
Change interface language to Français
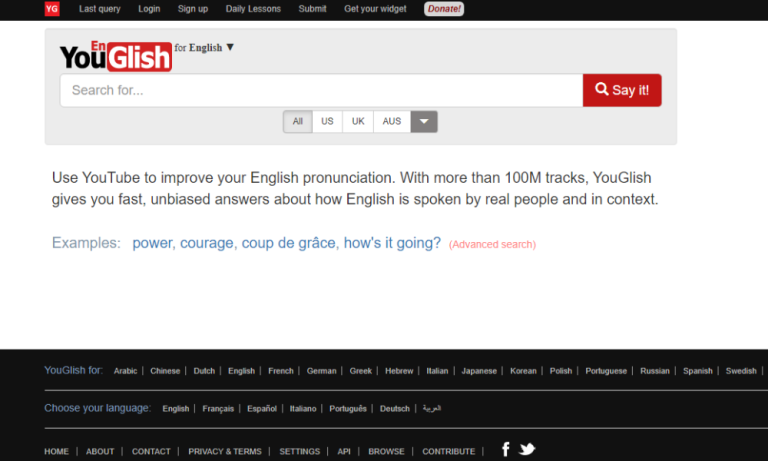coord(218,409)
